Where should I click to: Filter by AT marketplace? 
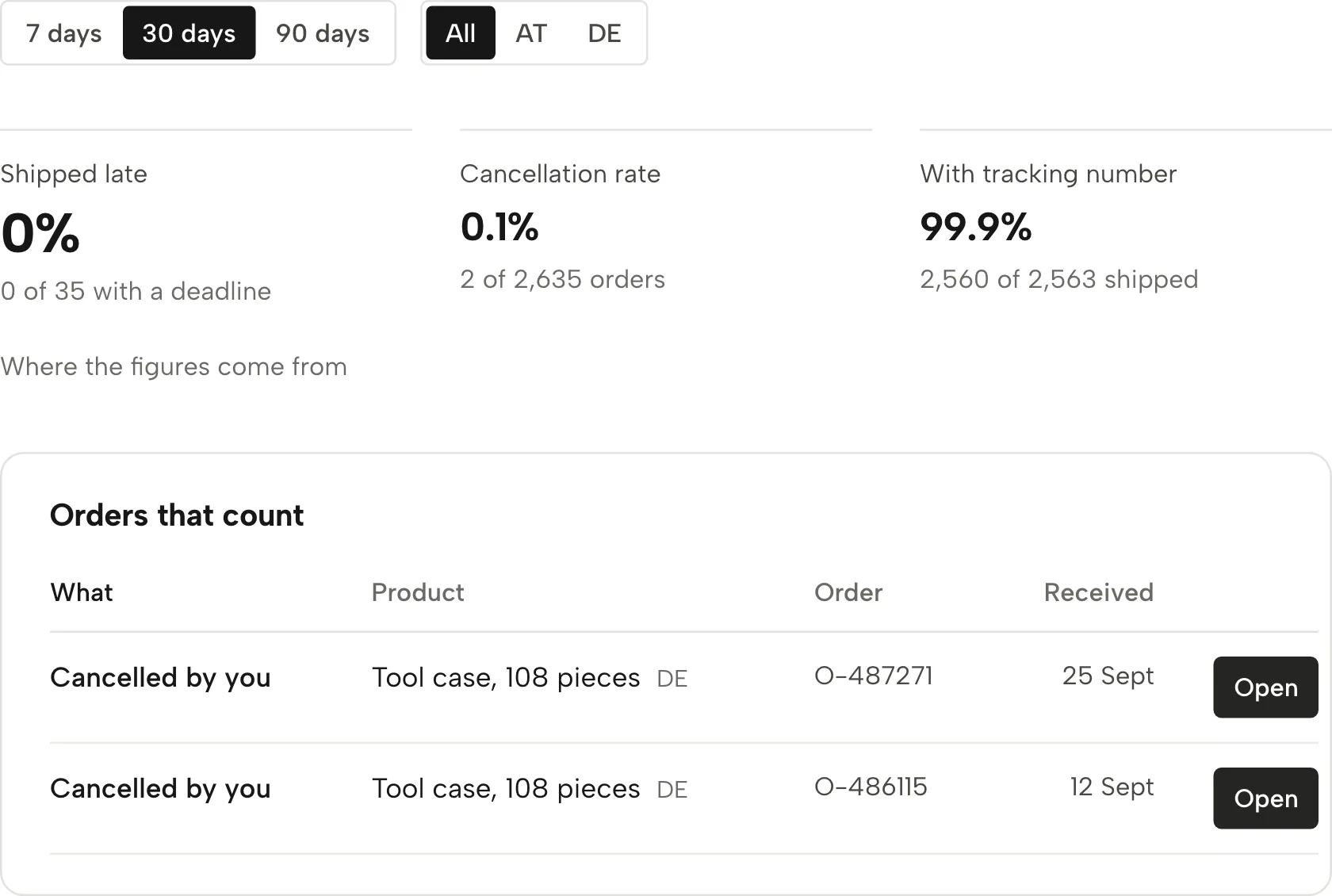531,33
